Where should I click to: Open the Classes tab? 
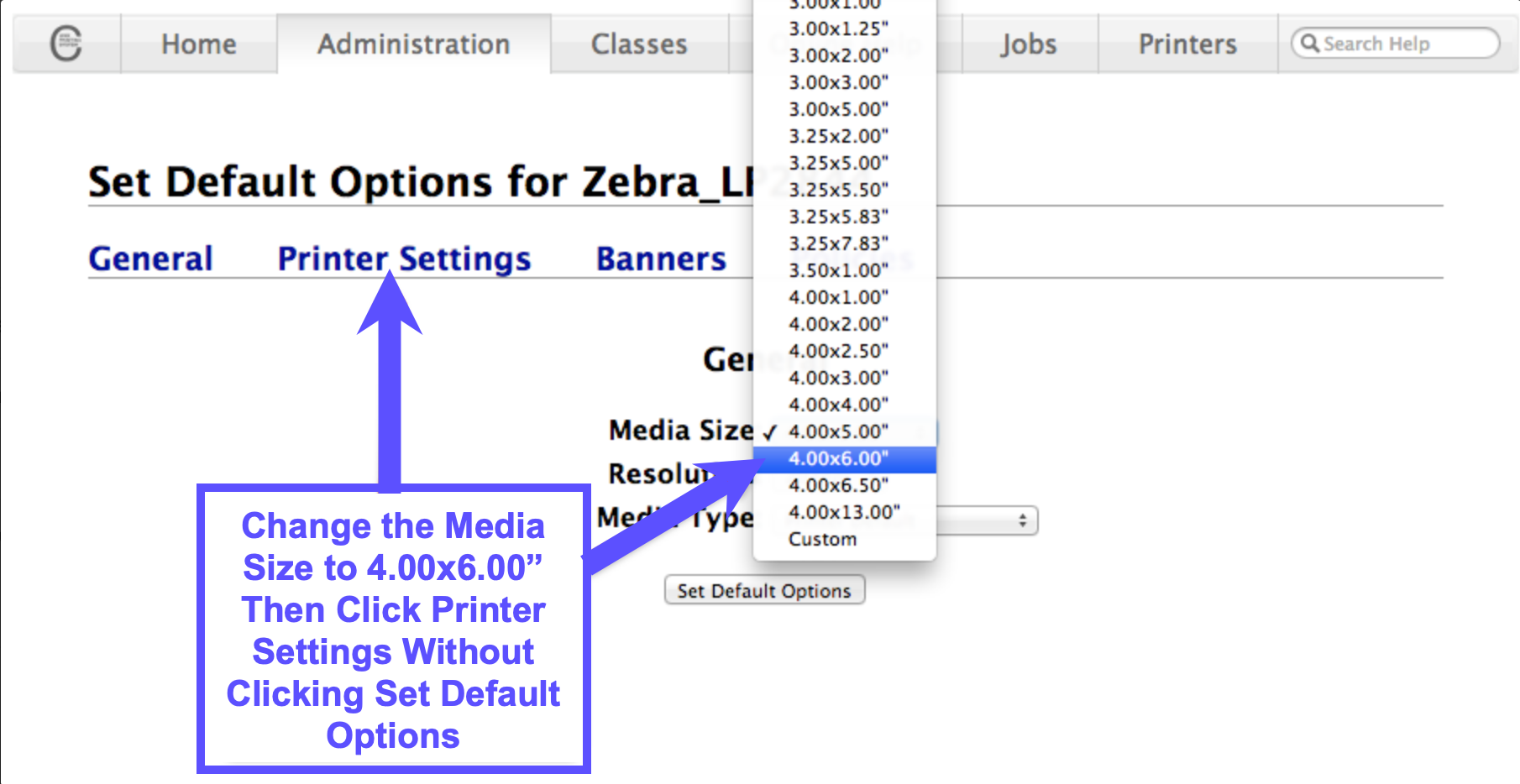(639, 44)
